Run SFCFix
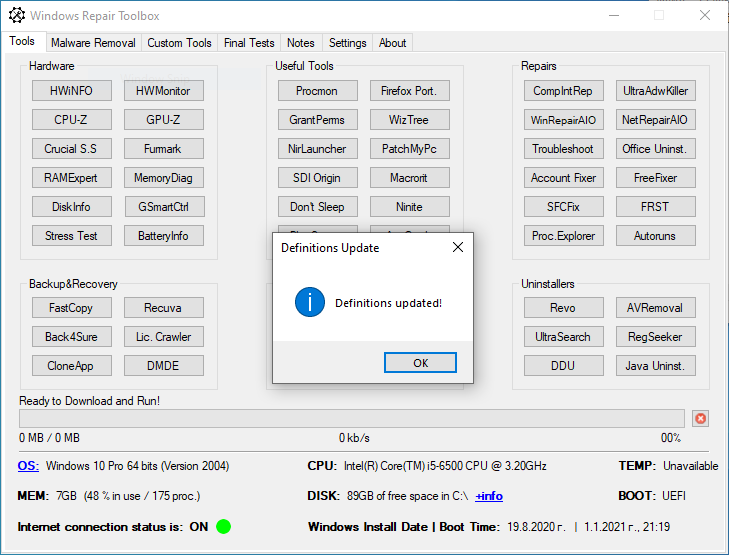Image resolution: width=729 pixels, height=555 pixels. 563,206
